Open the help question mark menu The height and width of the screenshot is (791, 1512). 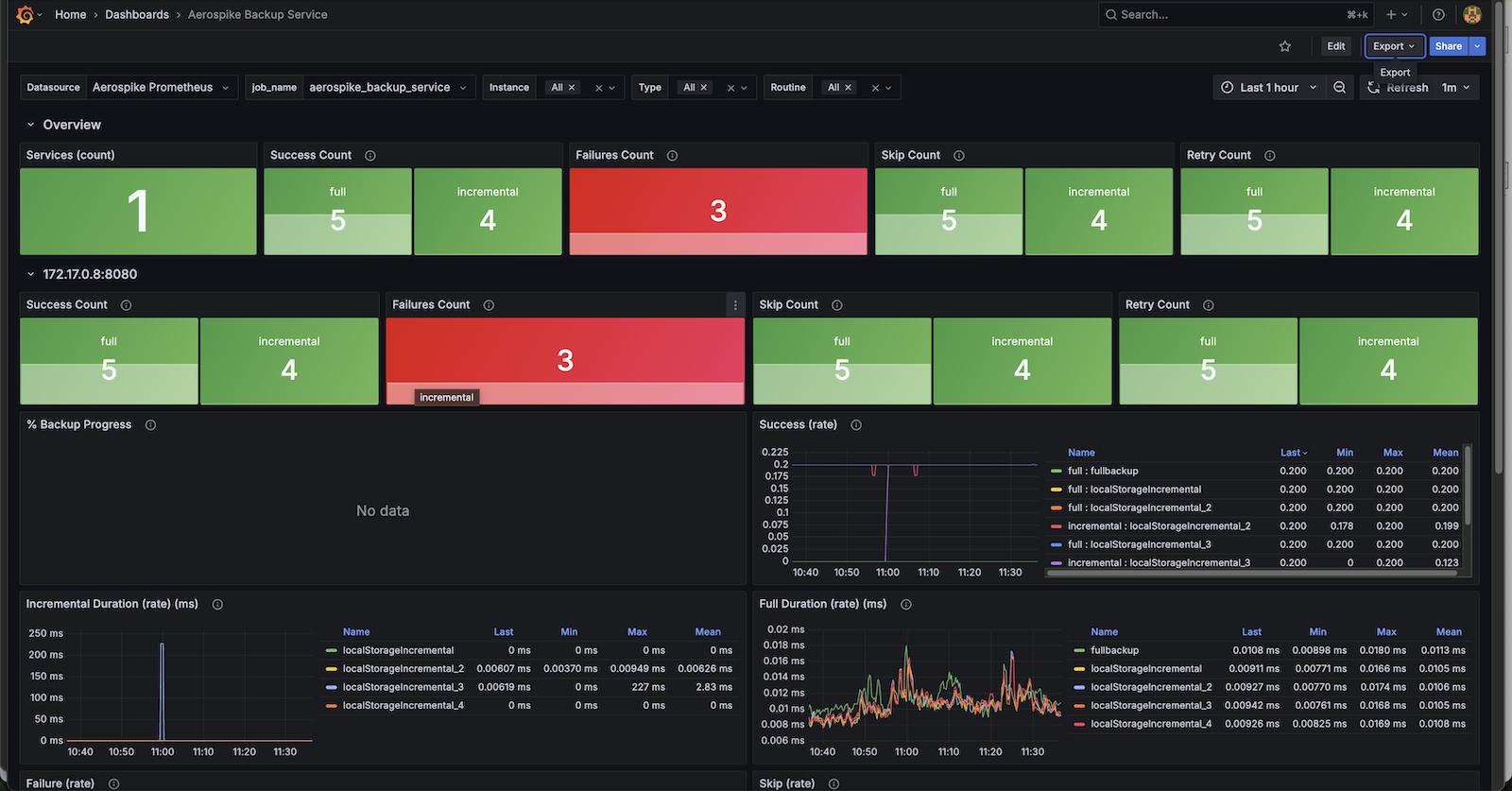tap(1438, 14)
